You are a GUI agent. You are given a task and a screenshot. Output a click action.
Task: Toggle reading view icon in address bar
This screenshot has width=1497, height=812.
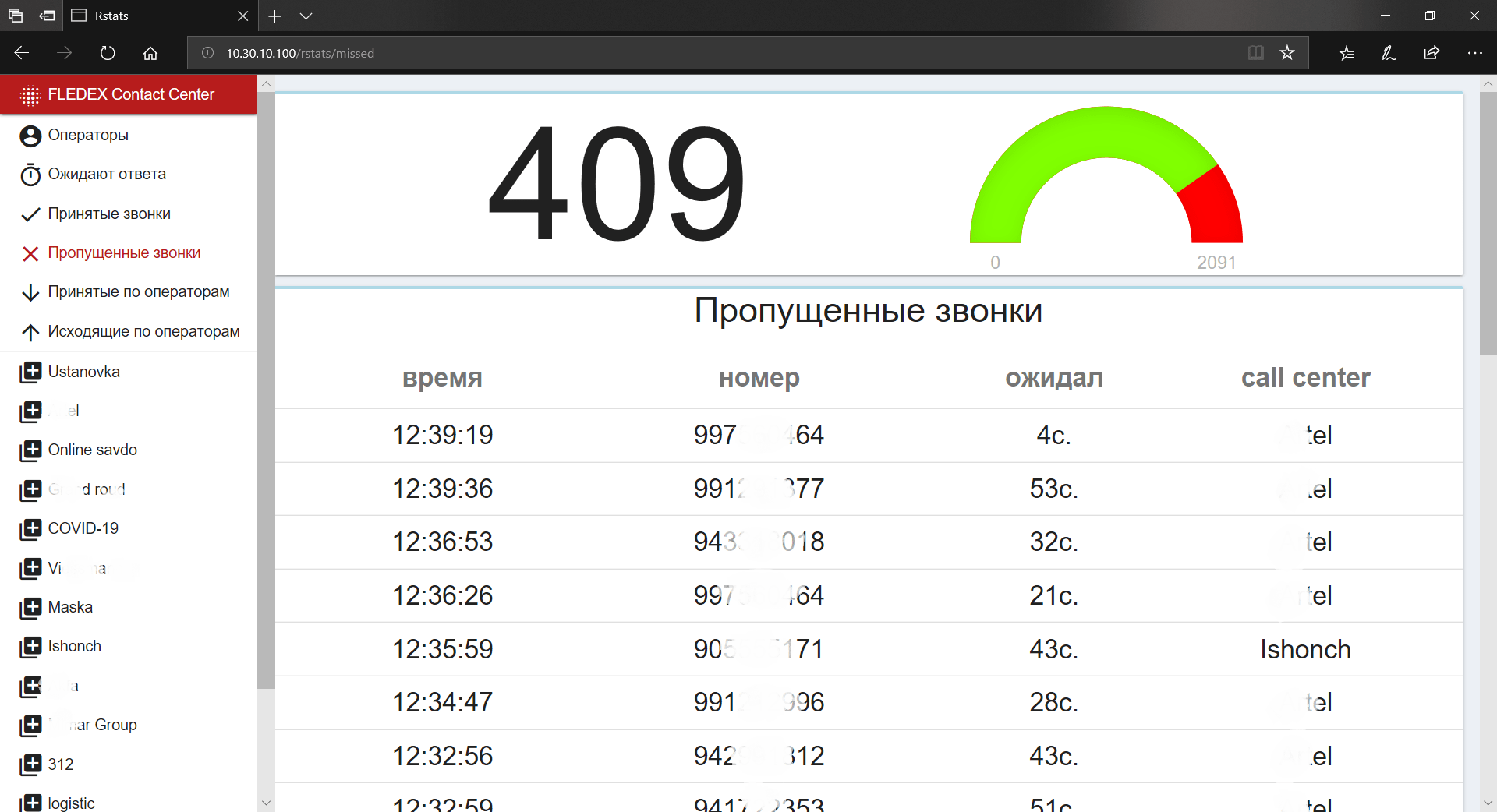(1255, 53)
